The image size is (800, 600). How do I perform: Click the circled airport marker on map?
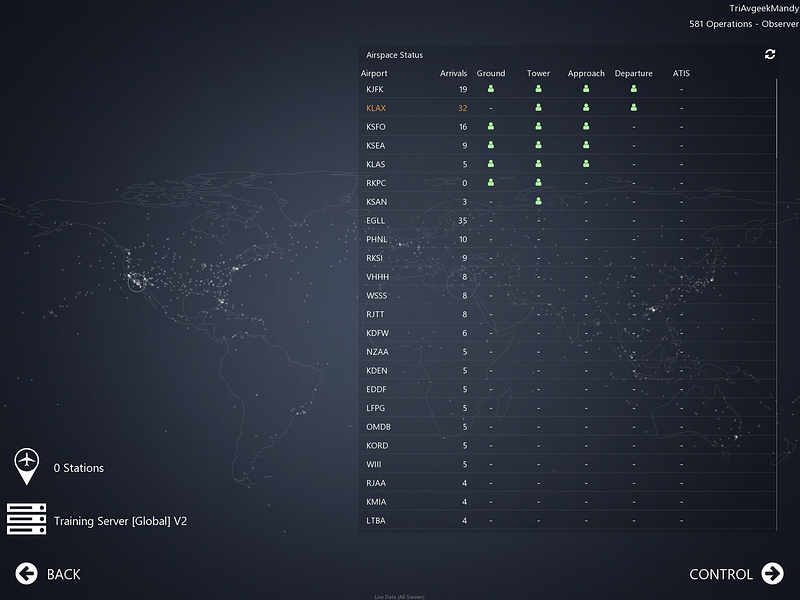click(137, 281)
